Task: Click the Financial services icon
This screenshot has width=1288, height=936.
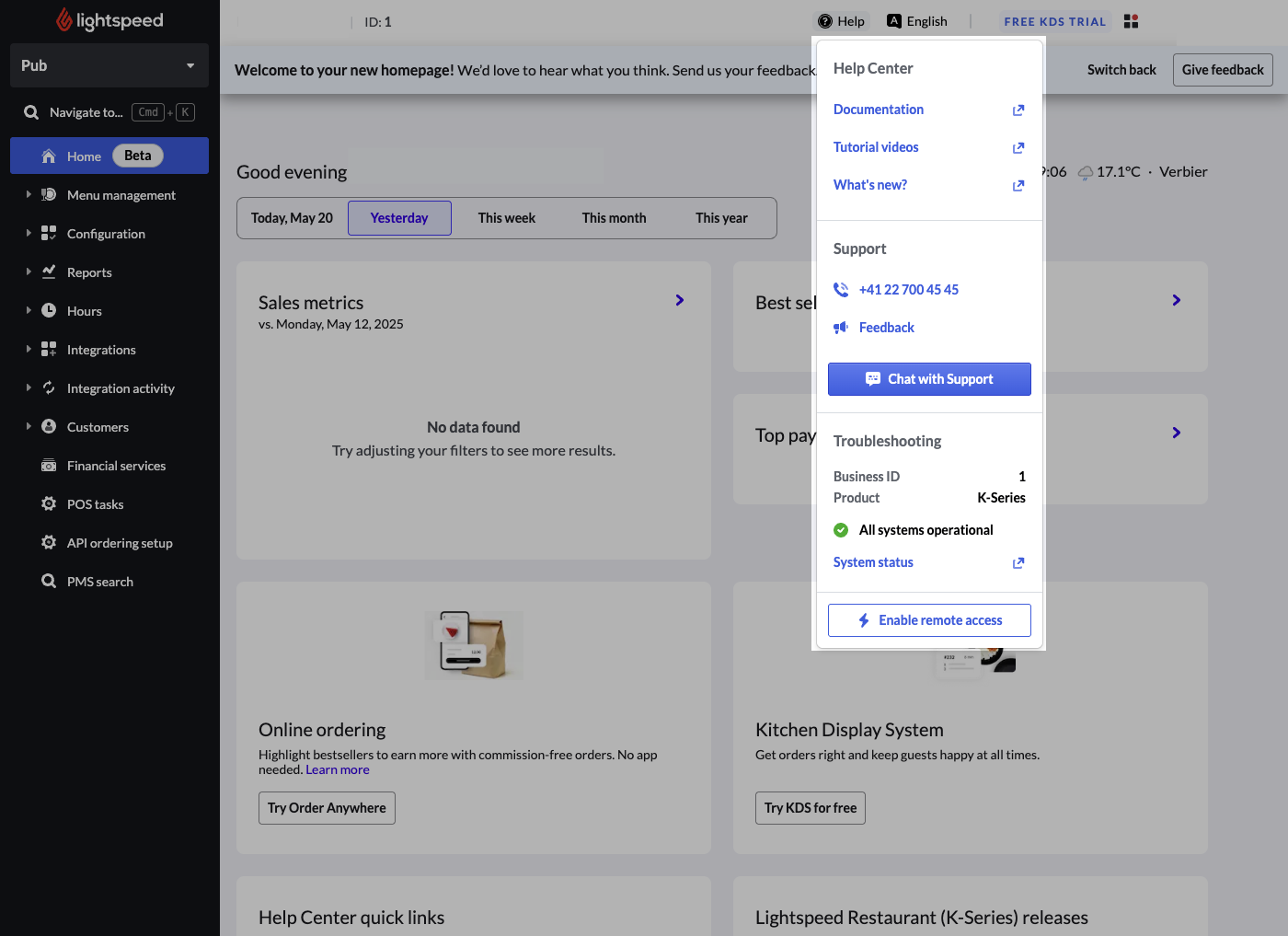Action: tap(49, 466)
